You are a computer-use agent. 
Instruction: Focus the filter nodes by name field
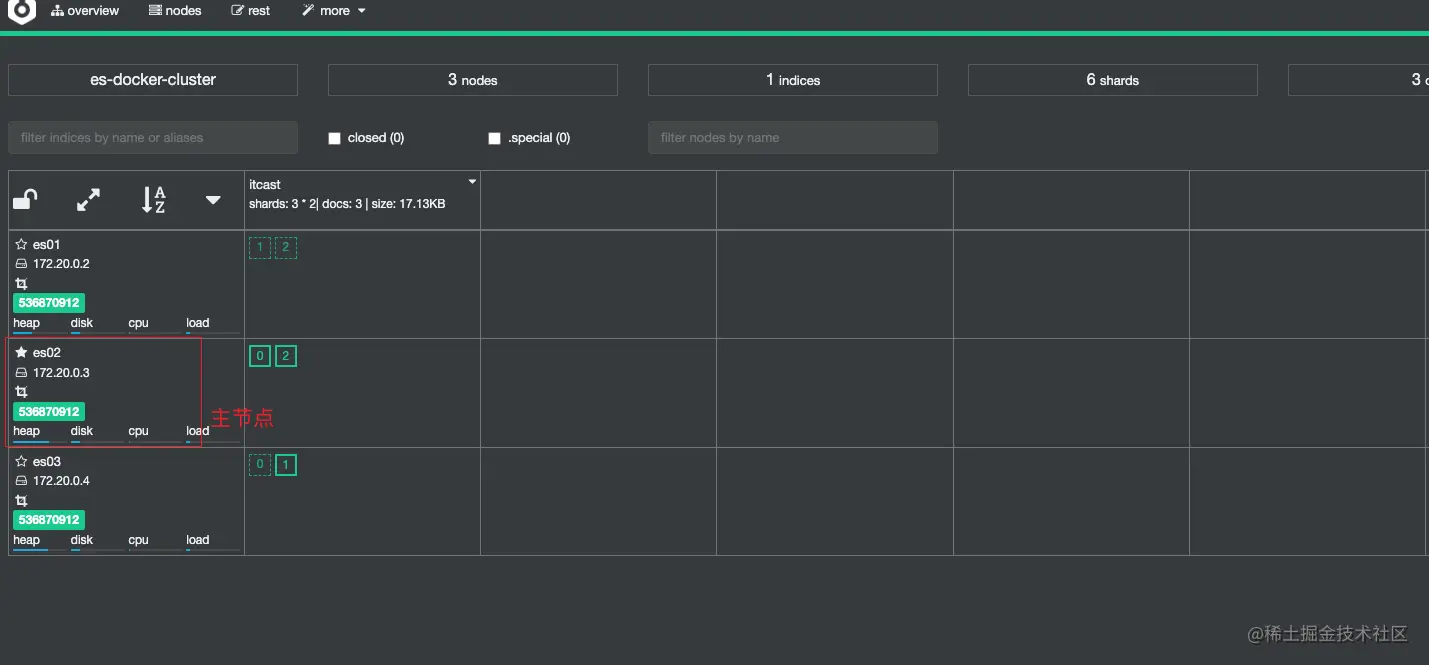793,138
